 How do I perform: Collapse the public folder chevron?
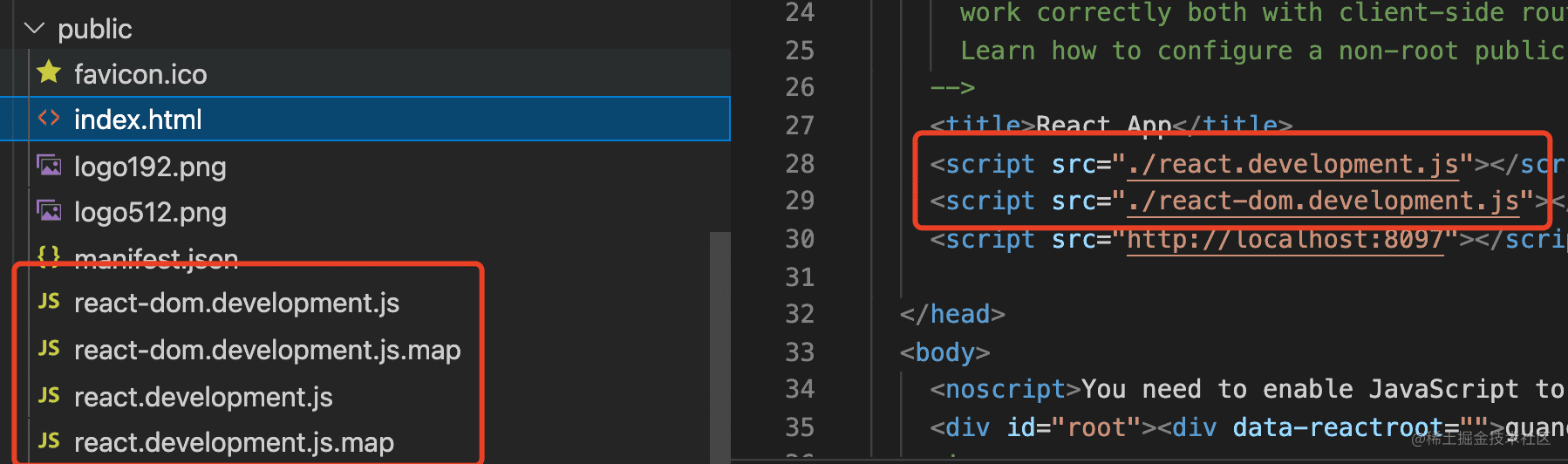[34, 29]
